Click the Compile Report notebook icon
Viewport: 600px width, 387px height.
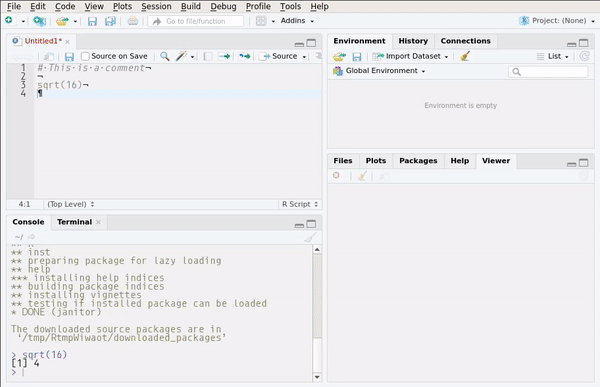coord(208,57)
